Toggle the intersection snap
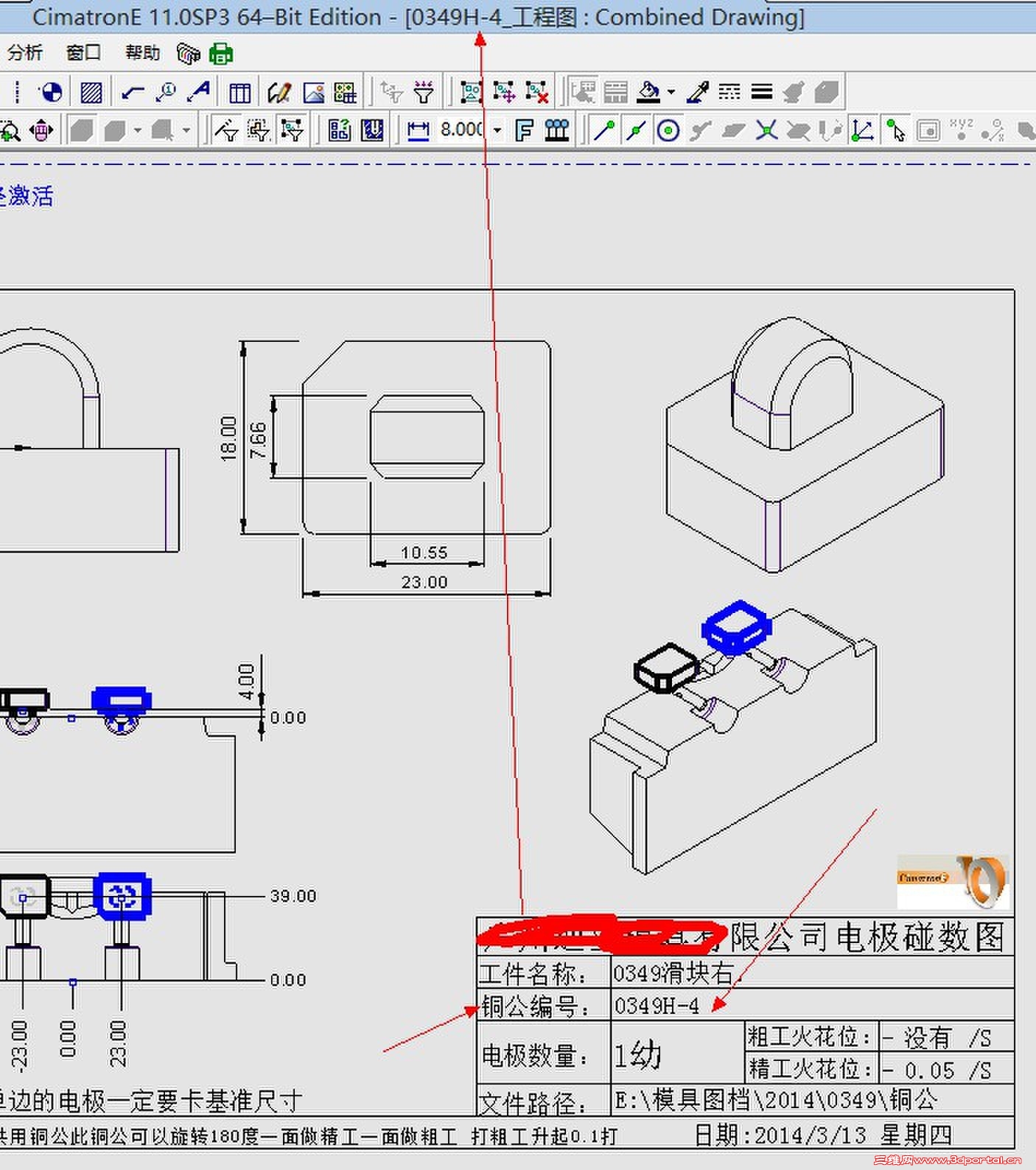This screenshot has height=1170, width=1036. click(x=766, y=131)
